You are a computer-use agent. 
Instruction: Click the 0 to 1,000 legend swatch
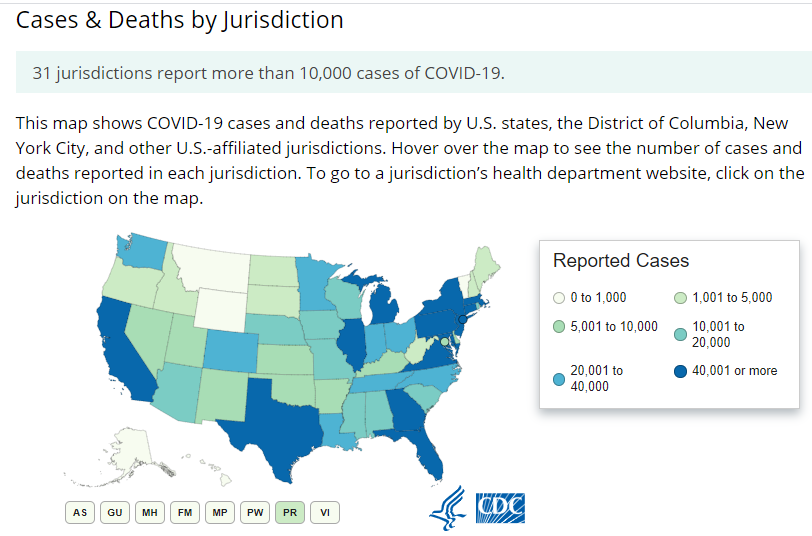559,298
